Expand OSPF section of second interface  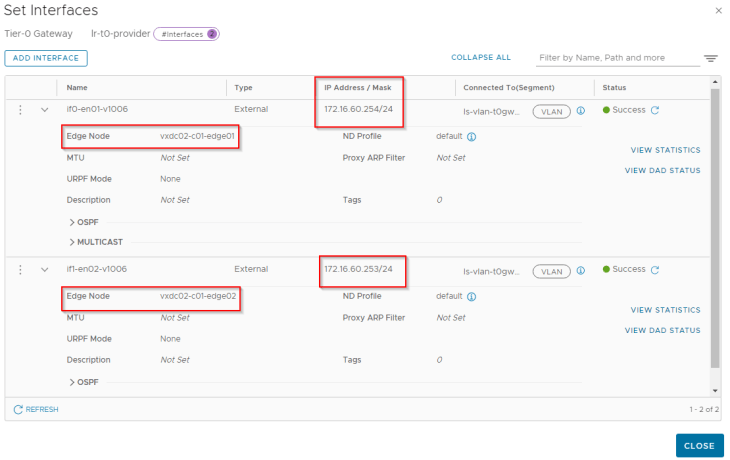84,382
